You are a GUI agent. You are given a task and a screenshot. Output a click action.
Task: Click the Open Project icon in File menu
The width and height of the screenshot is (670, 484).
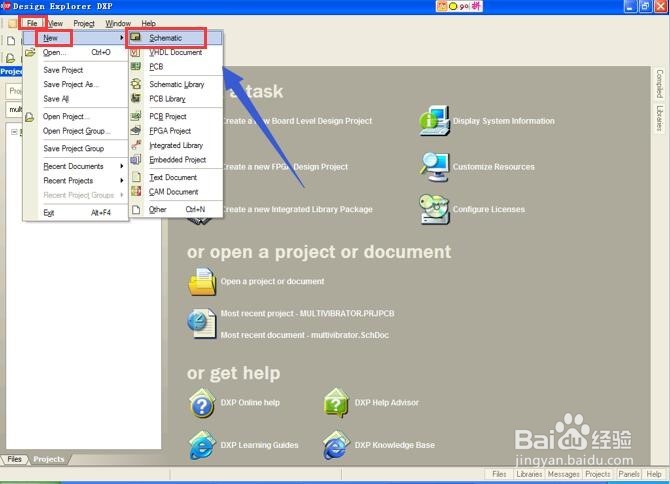tap(29, 117)
